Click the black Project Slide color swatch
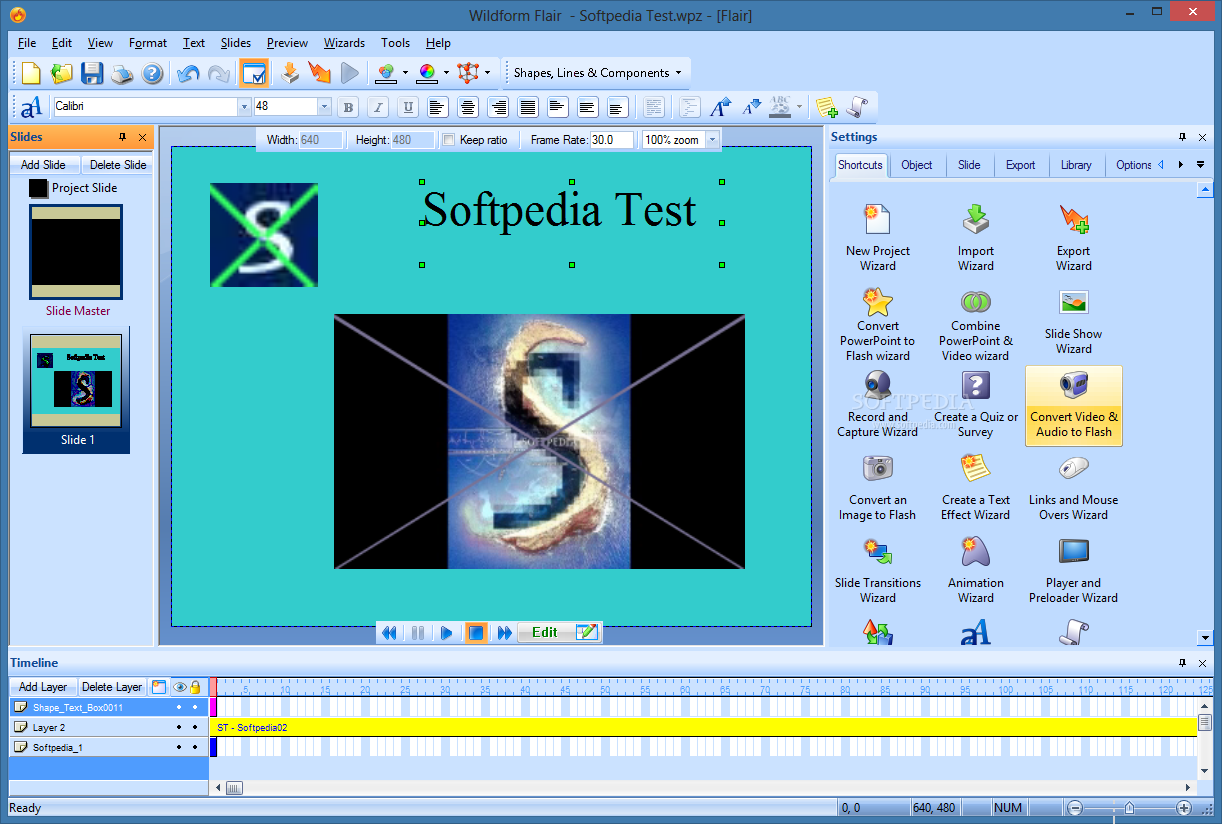Viewport: 1222px width, 824px height. (38, 188)
